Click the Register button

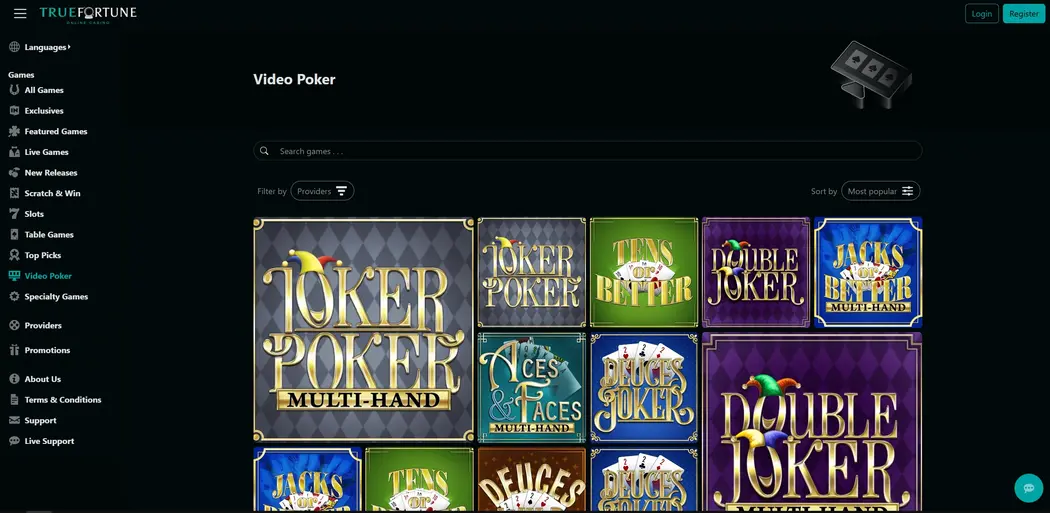click(1024, 13)
